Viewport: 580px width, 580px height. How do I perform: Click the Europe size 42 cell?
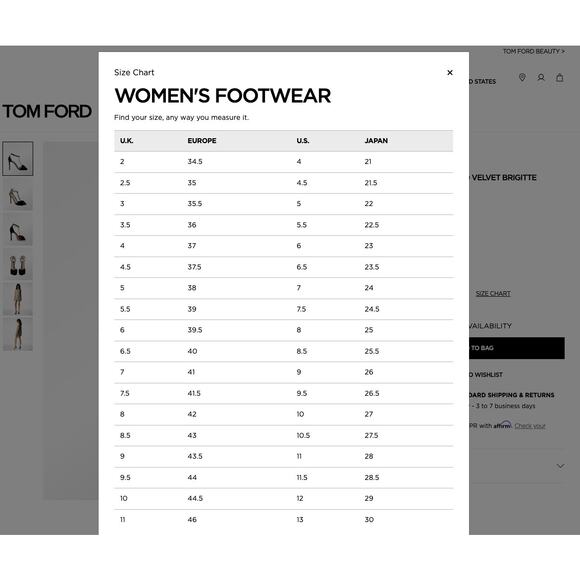click(192, 414)
